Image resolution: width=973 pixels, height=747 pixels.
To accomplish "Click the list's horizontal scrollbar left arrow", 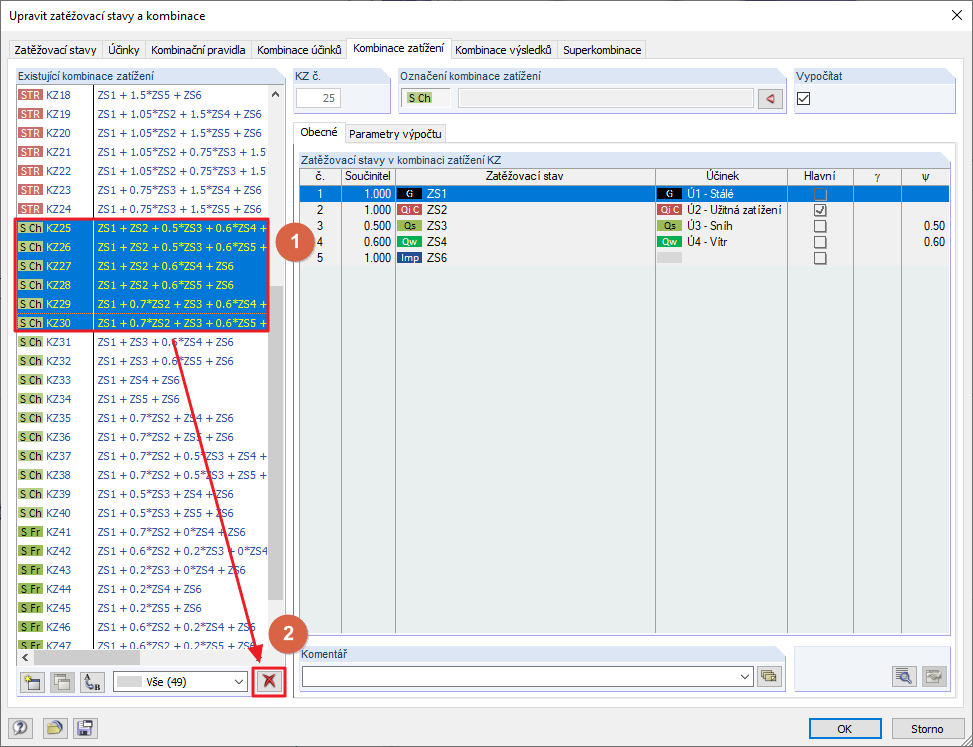I will (x=25, y=657).
